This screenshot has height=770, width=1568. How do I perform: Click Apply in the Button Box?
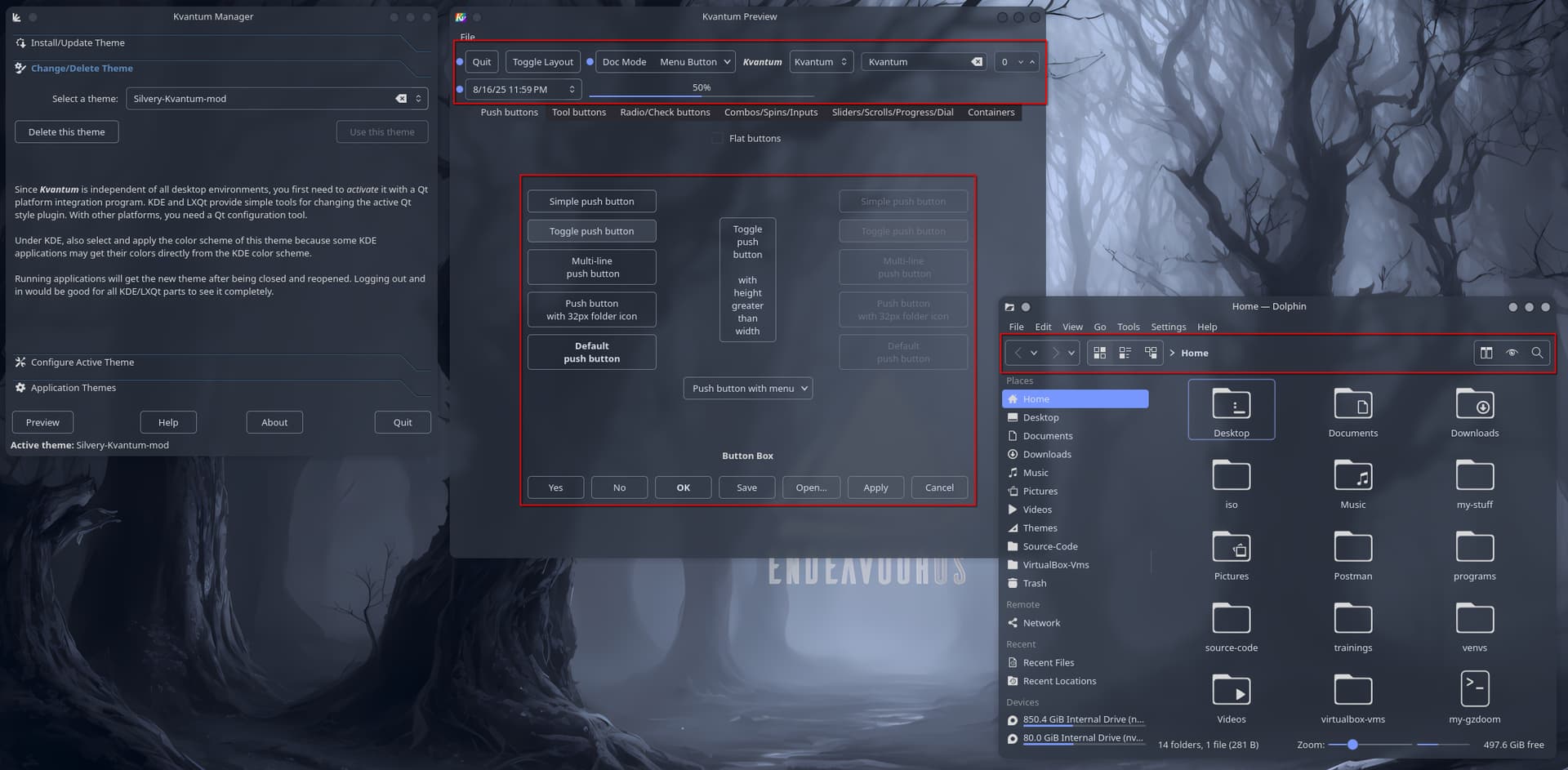click(875, 487)
